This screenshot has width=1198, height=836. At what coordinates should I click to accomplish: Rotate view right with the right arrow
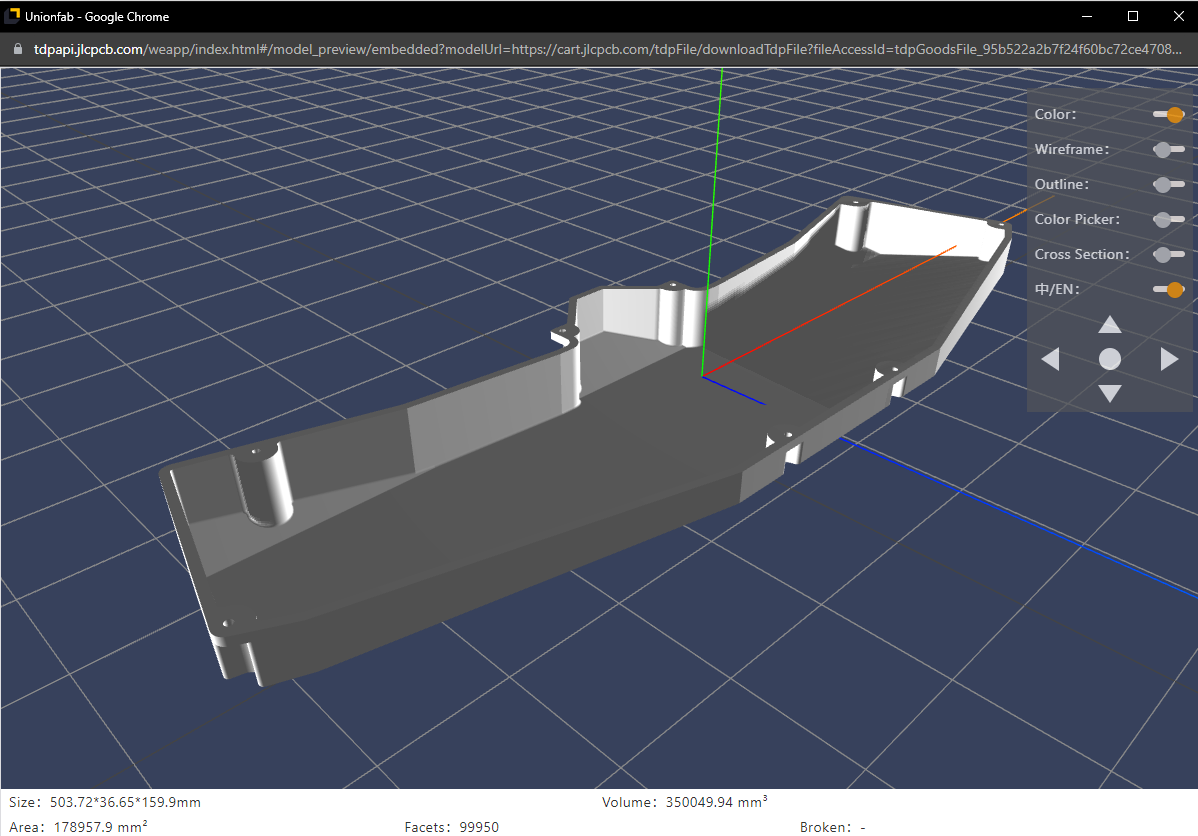[x=1169, y=359]
